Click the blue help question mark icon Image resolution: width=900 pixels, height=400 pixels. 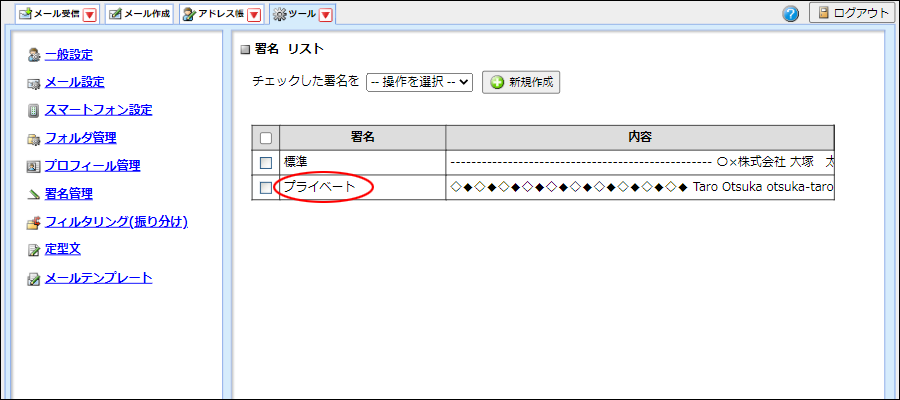click(x=791, y=14)
